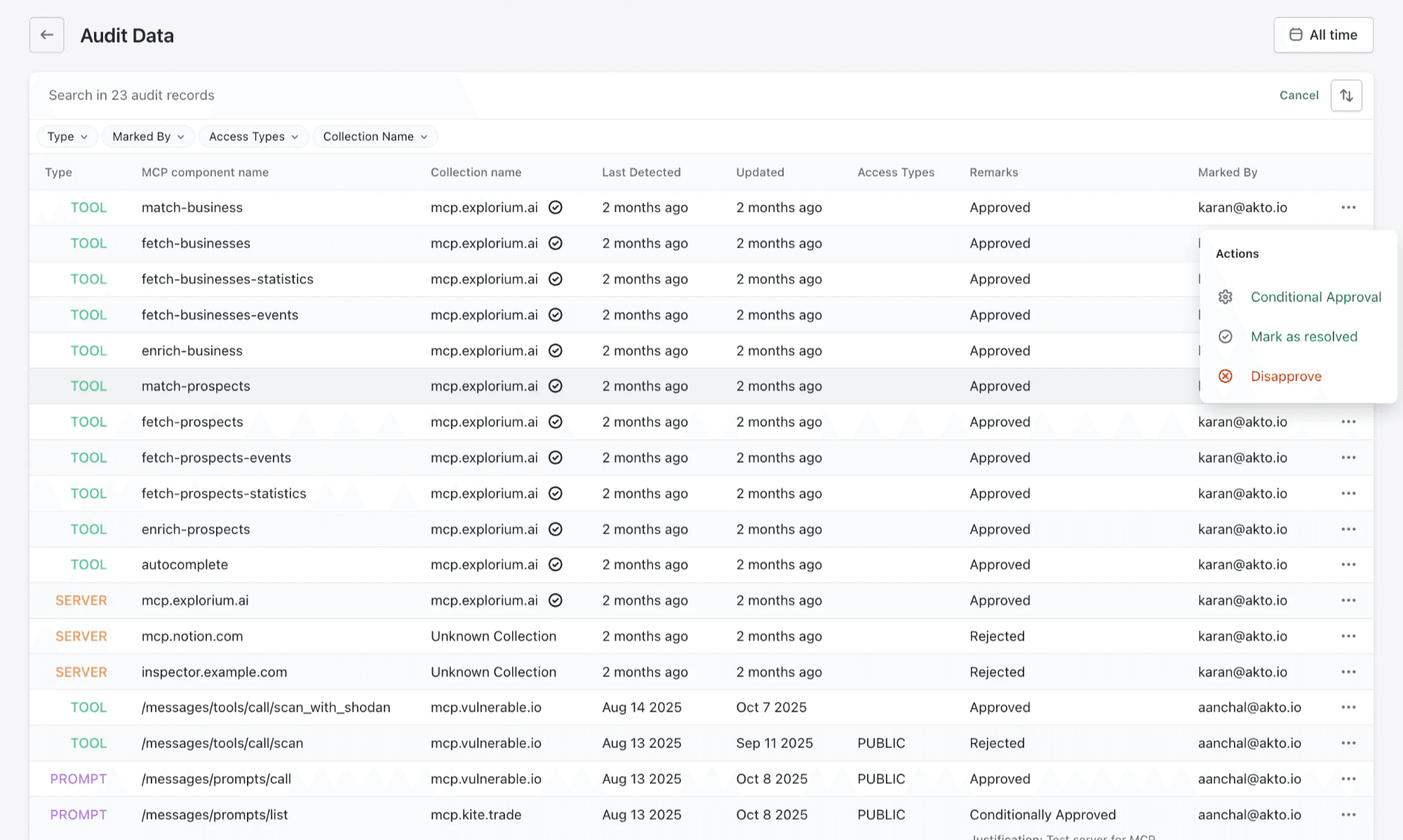The width and height of the screenshot is (1403, 840).
Task: Select Disapprove from the Actions menu
Action: pyautogui.click(x=1285, y=377)
